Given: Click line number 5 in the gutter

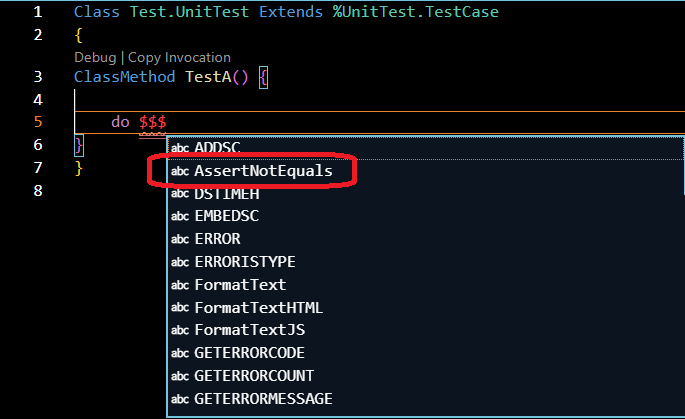Looking at the screenshot, I should [x=37, y=122].
